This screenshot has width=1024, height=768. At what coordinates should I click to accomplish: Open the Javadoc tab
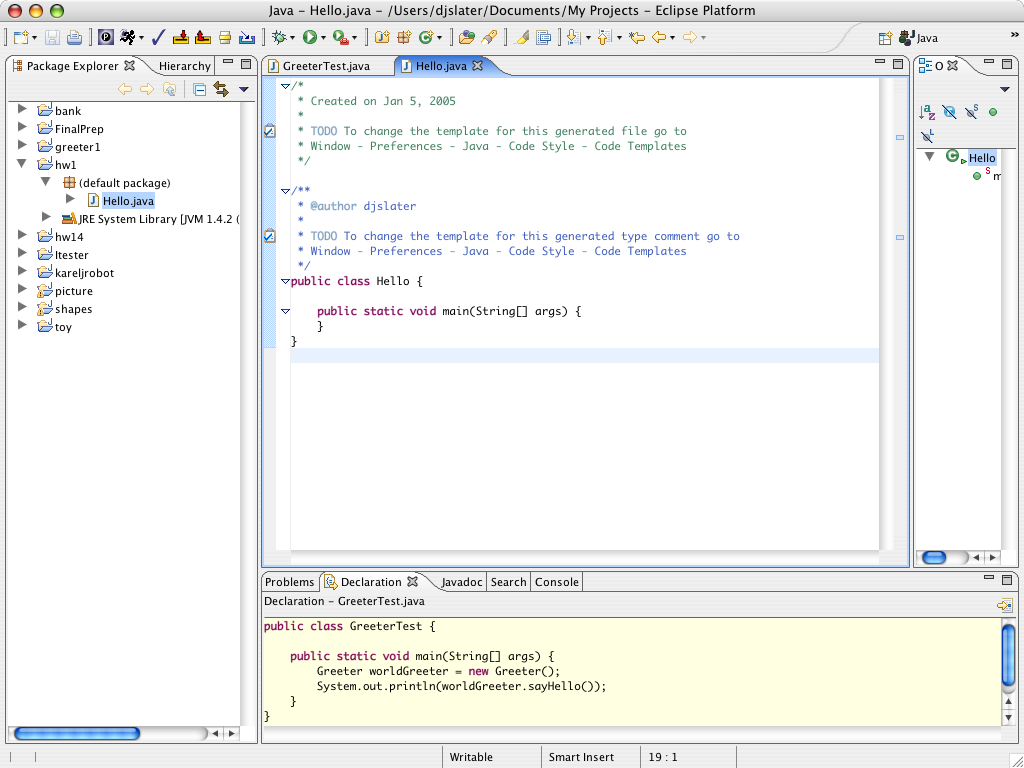(x=462, y=582)
